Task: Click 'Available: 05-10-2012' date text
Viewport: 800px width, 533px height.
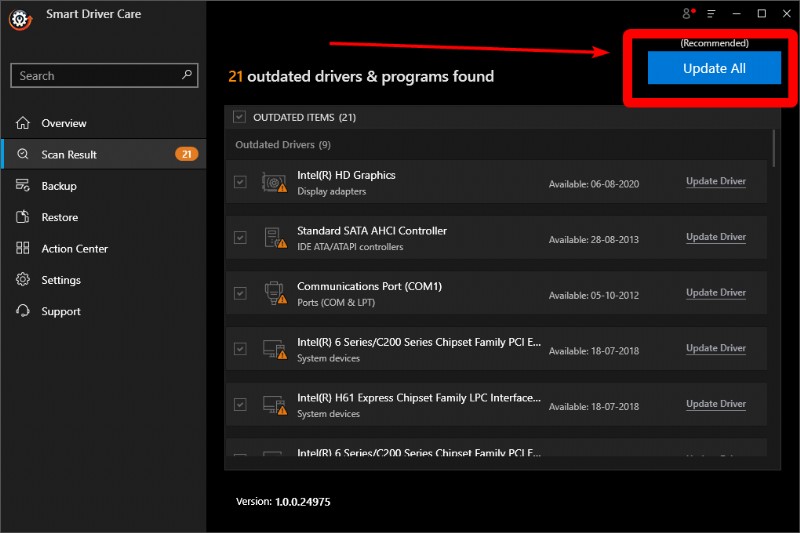Action: pyautogui.click(x=594, y=295)
